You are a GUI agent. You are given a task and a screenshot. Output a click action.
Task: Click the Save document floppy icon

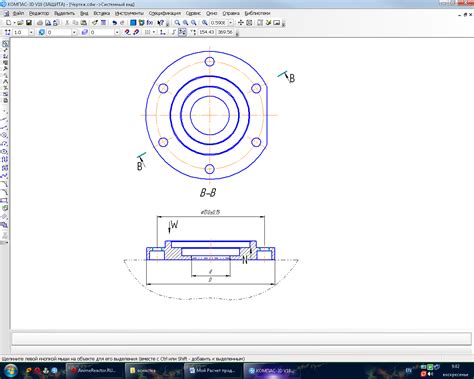pos(29,23)
